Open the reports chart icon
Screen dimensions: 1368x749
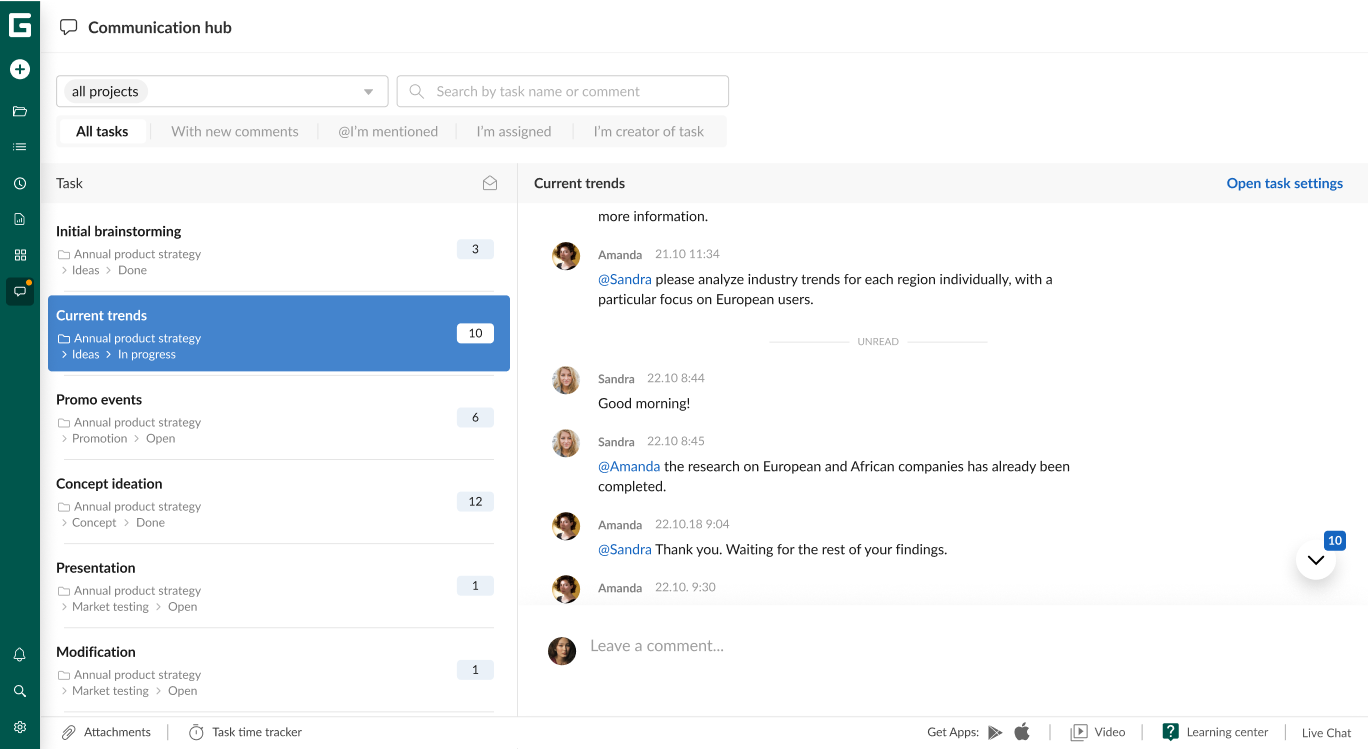[19, 218]
